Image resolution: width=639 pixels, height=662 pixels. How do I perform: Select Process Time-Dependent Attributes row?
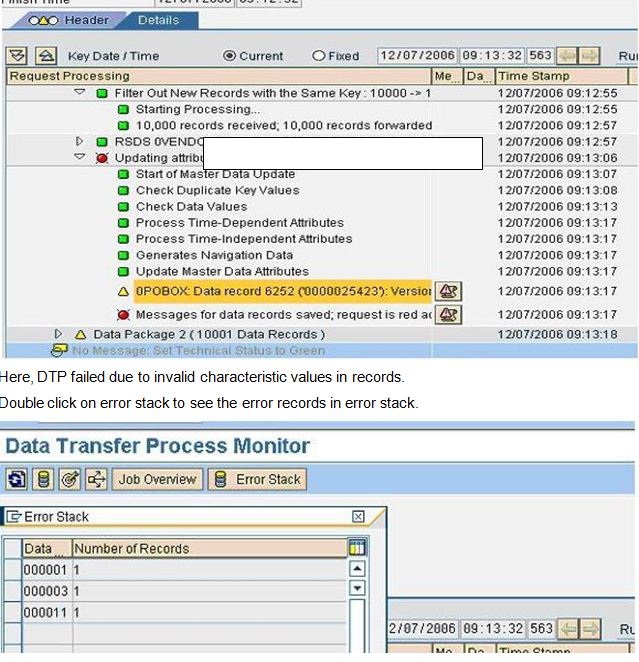pyautogui.click(x=239, y=222)
